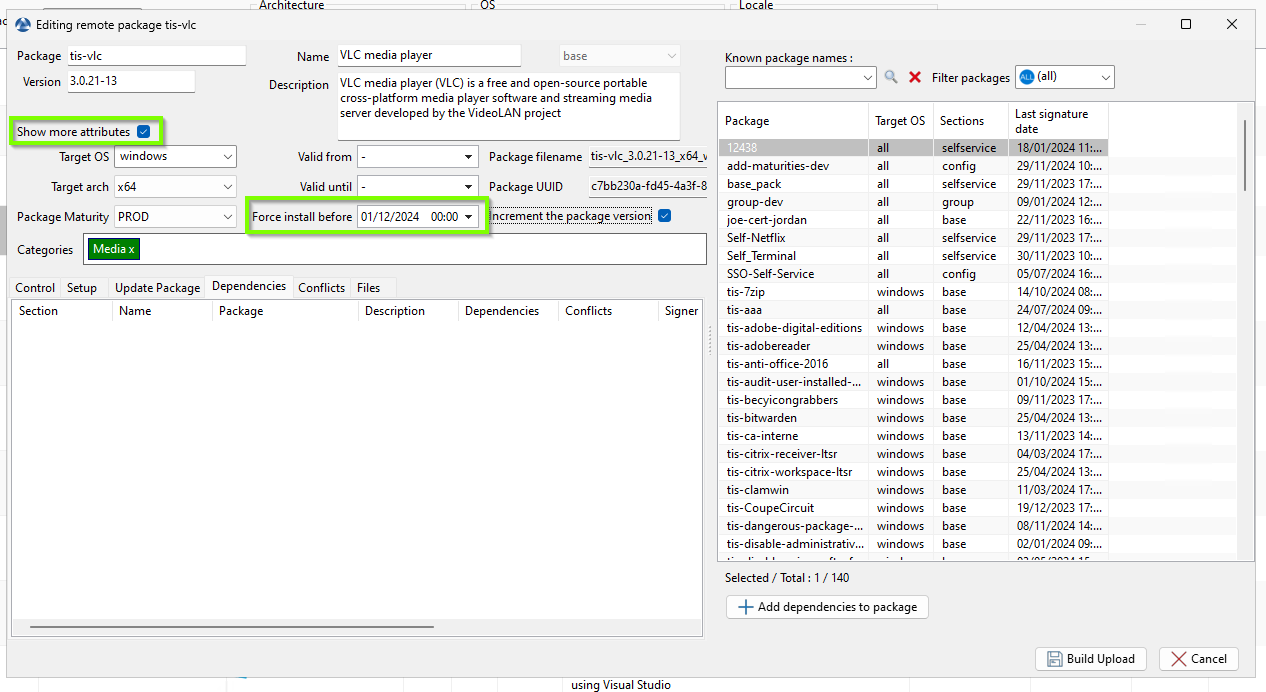
Task: Open the Target OS dropdown
Action: [229, 157]
